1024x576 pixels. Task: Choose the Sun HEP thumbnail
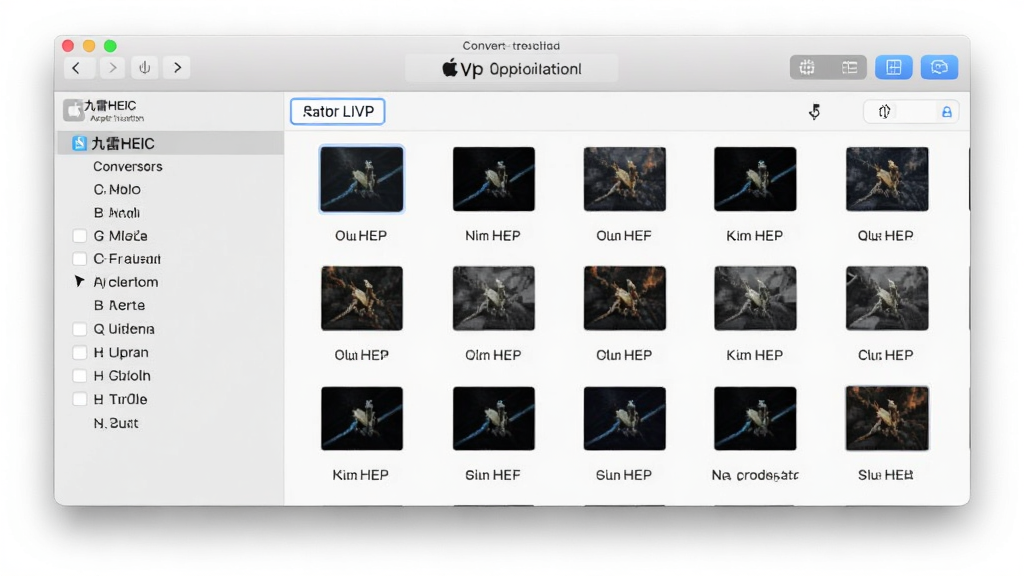point(624,419)
